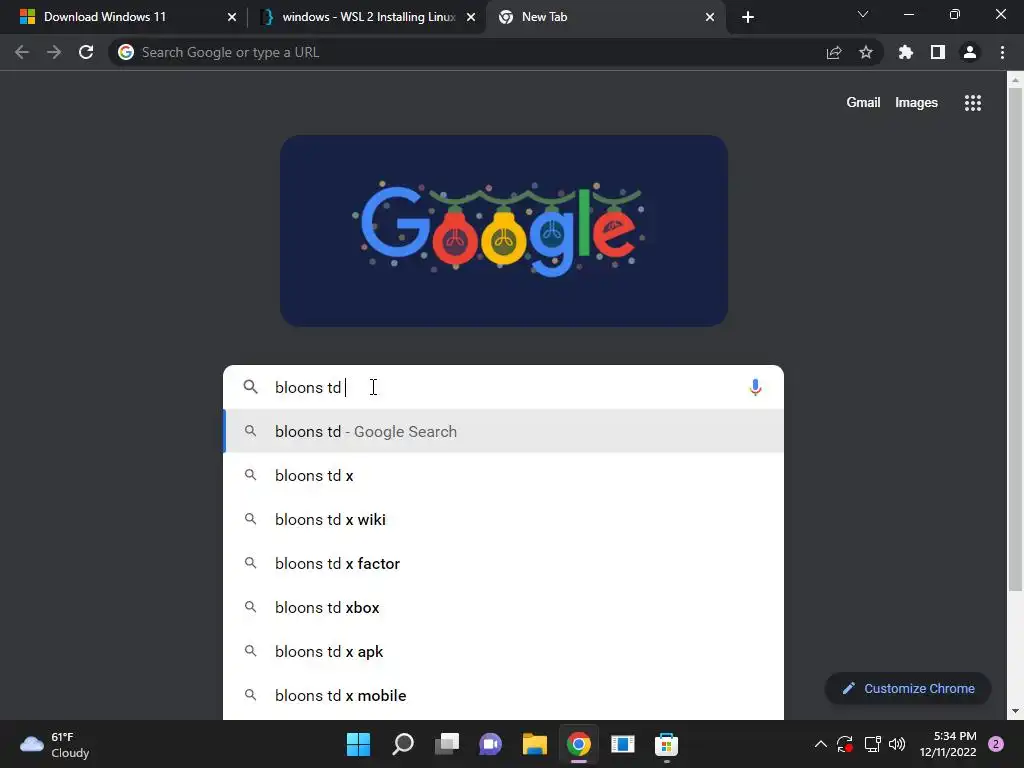Open the Extensions puzzle icon
The width and height of the screenshot is (1024, 768).
pos(906,52)
